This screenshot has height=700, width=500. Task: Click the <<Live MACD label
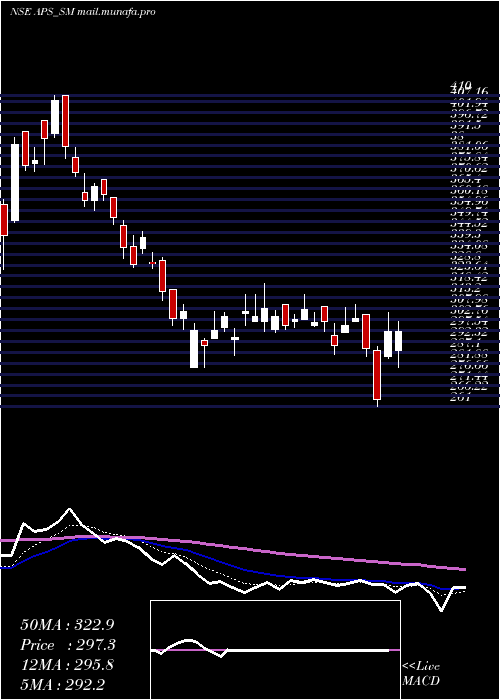421,674
